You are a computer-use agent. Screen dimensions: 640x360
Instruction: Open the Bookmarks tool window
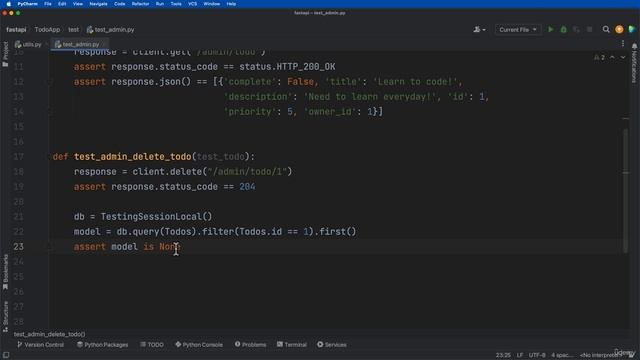(5, 272)
